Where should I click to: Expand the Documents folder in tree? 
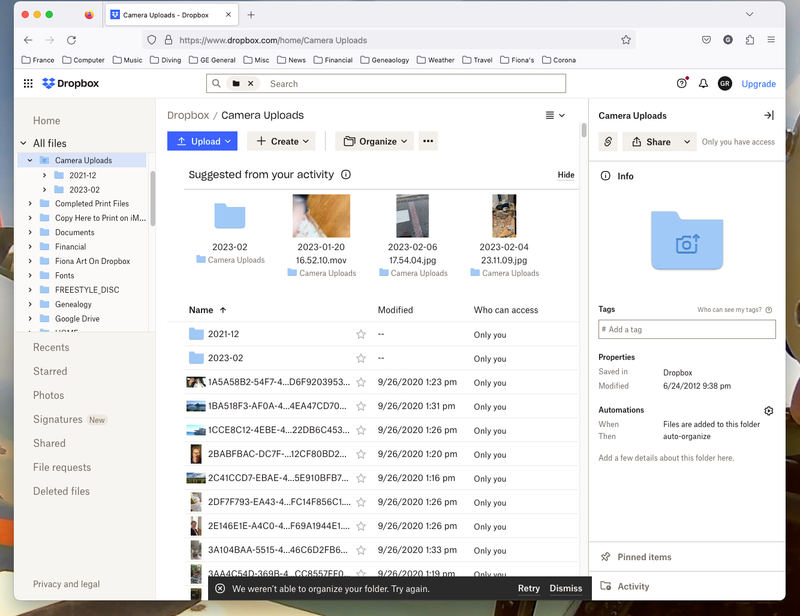click(31, 232)
